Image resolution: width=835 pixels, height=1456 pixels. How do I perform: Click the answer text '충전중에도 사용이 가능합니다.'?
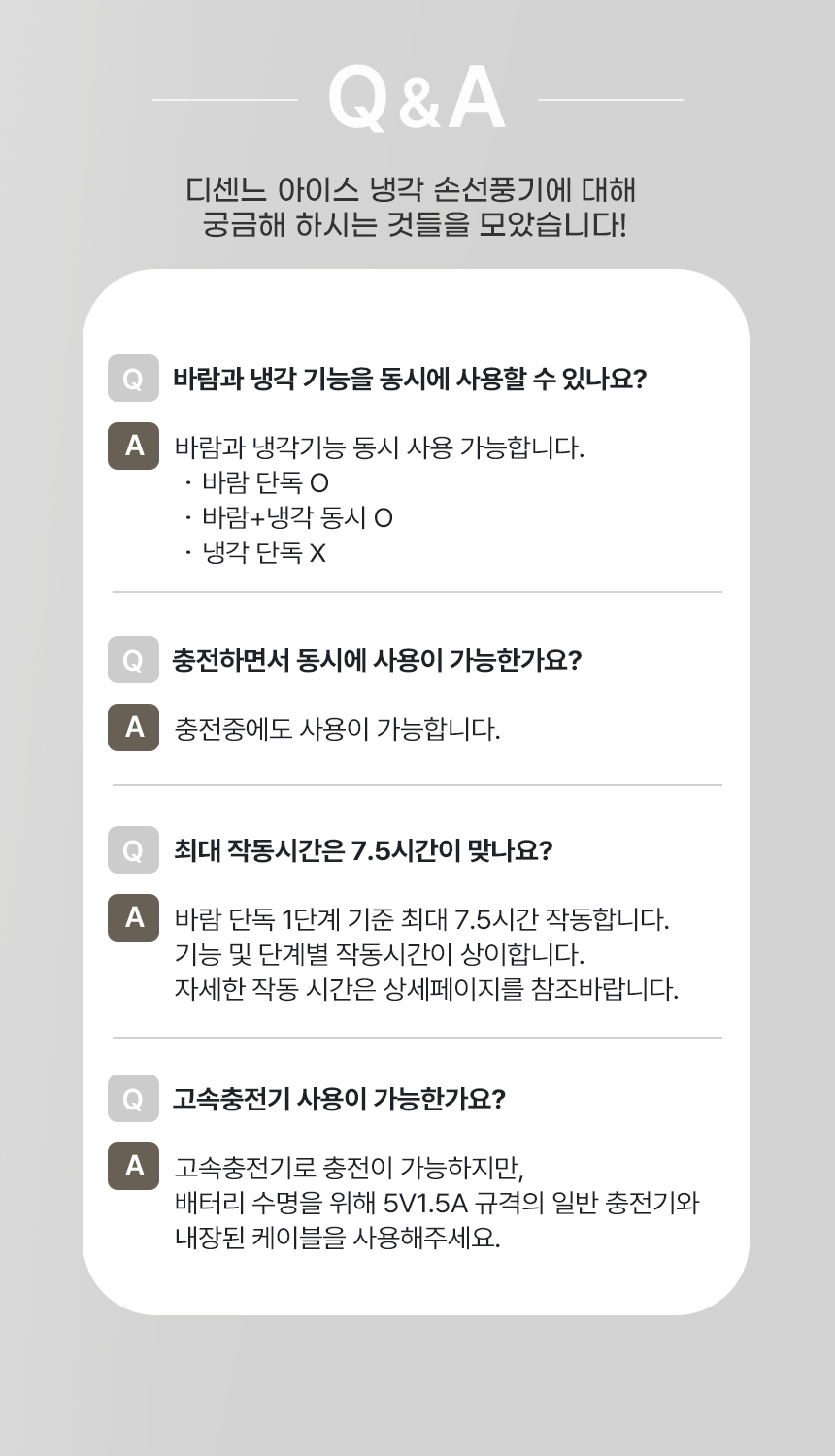pos(337,729)
